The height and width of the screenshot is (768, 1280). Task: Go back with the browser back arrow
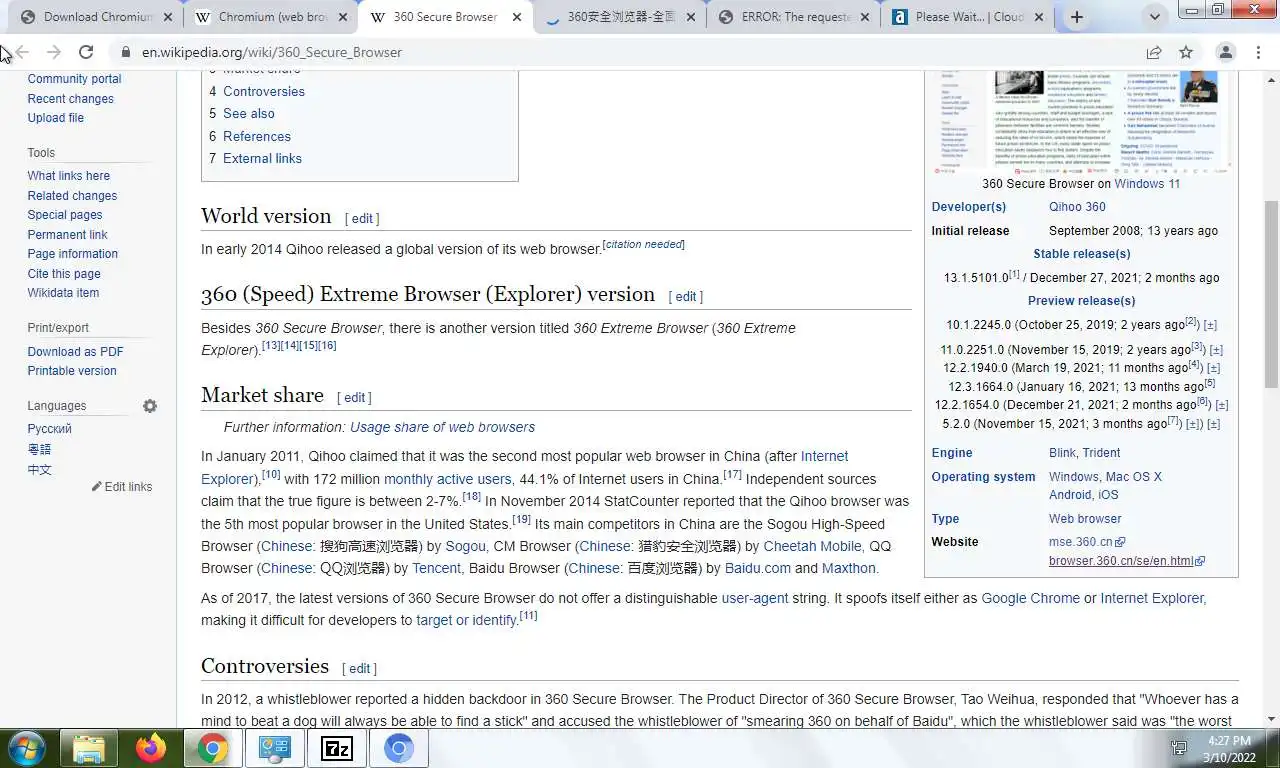[22, 52]
